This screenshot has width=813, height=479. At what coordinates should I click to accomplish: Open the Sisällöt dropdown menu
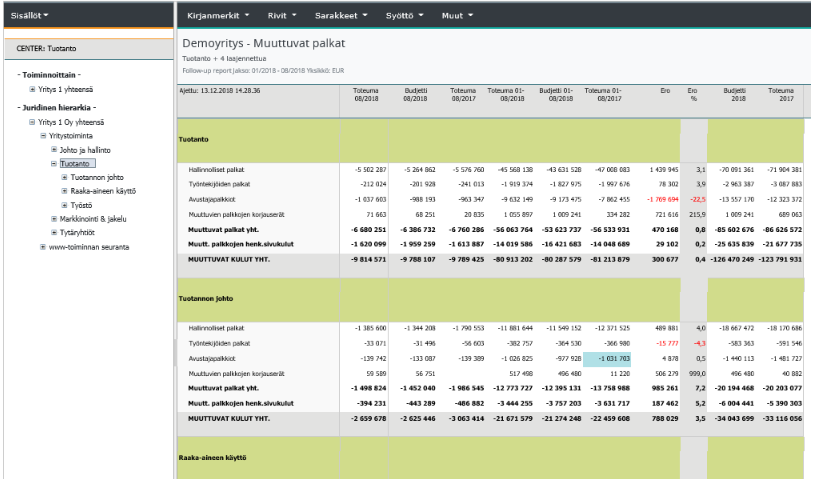[29, 16]
